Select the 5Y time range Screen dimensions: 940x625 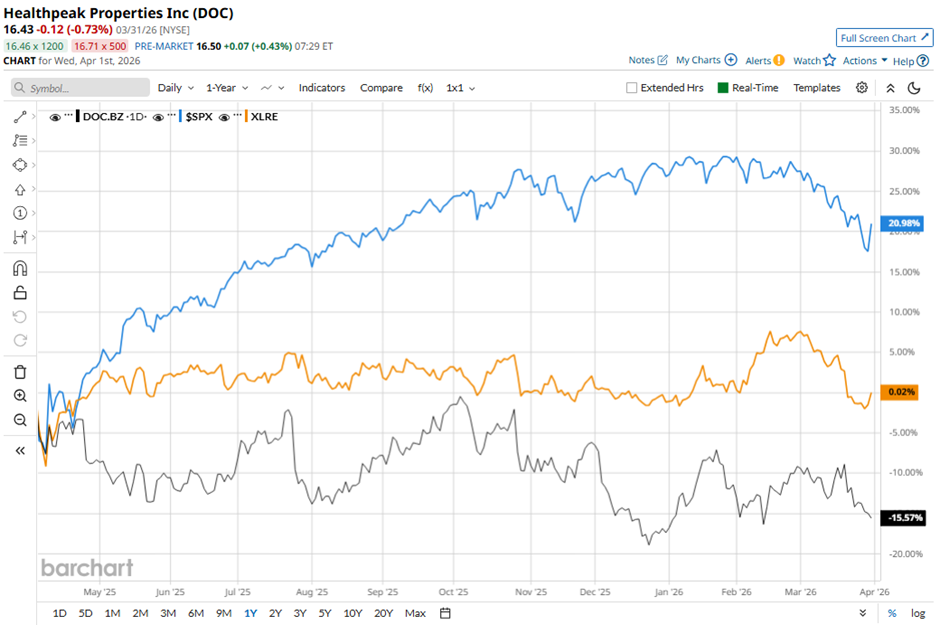click(324, 613)
